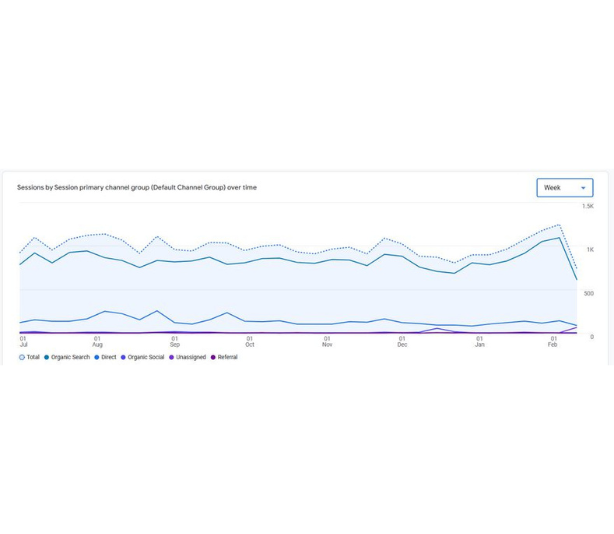This screenshot has height=534, width=614.
Task: Select the 01 Jul x-axis marker
Action: click(23, 341)
